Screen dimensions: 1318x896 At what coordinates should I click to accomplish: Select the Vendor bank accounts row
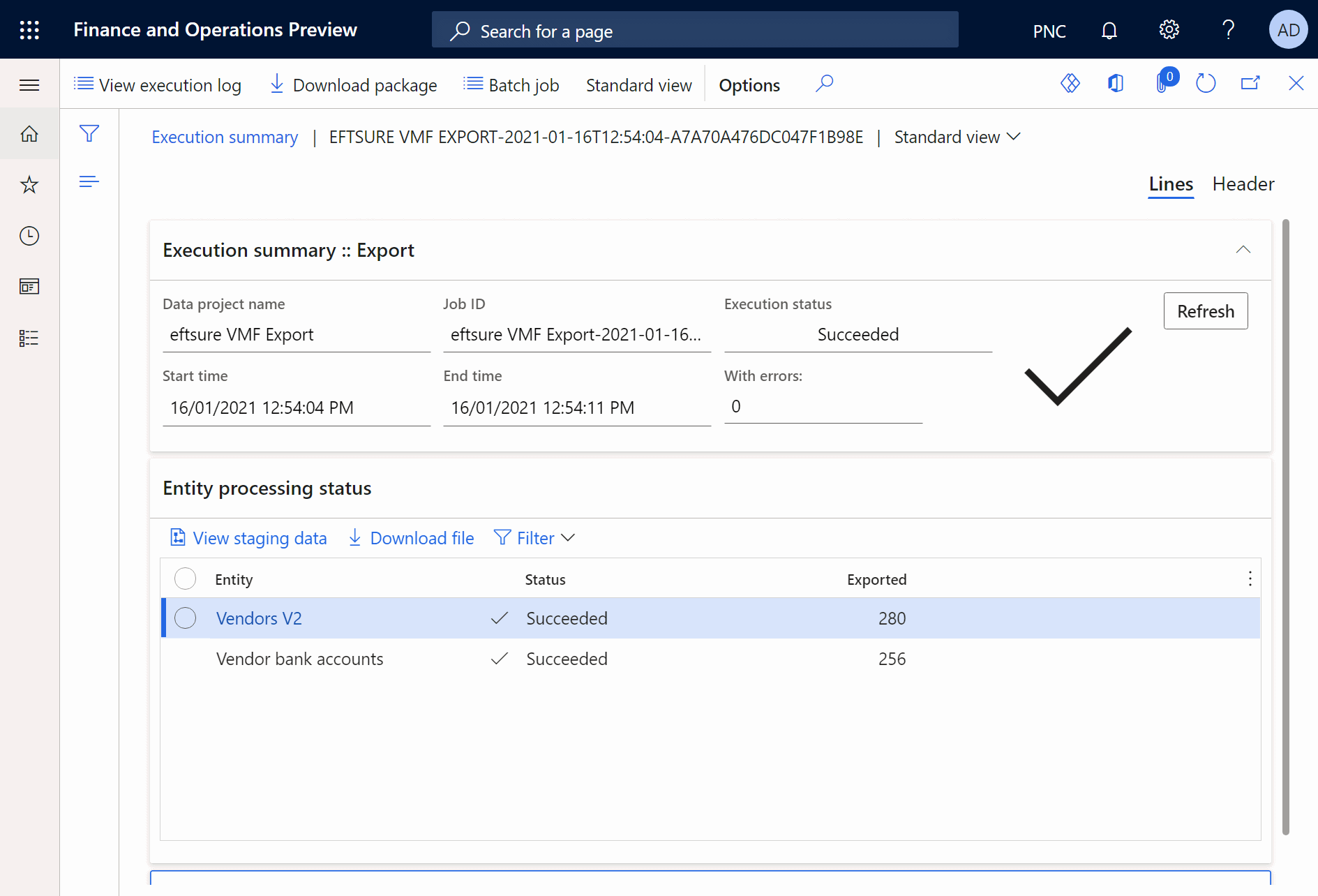pyautogui.click(x=710, y=659)
